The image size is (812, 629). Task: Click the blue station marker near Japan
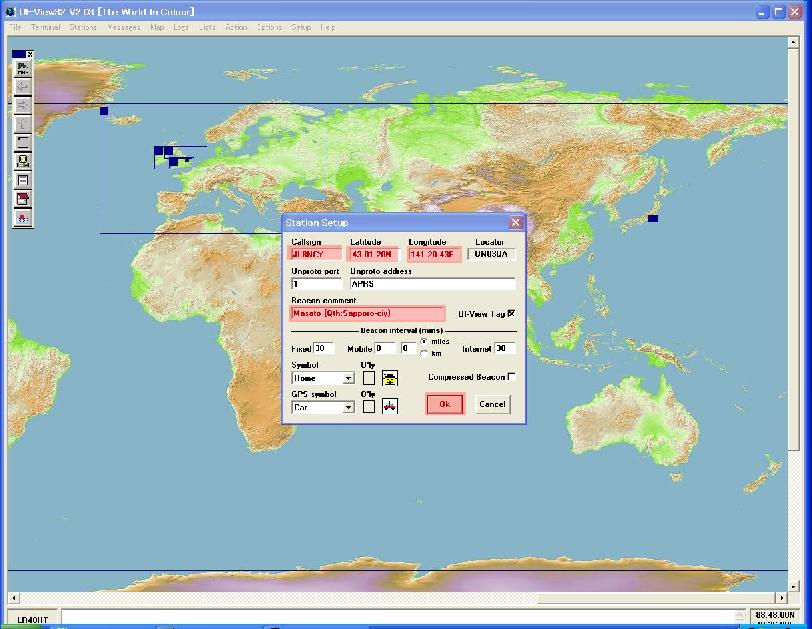point(653,218)
